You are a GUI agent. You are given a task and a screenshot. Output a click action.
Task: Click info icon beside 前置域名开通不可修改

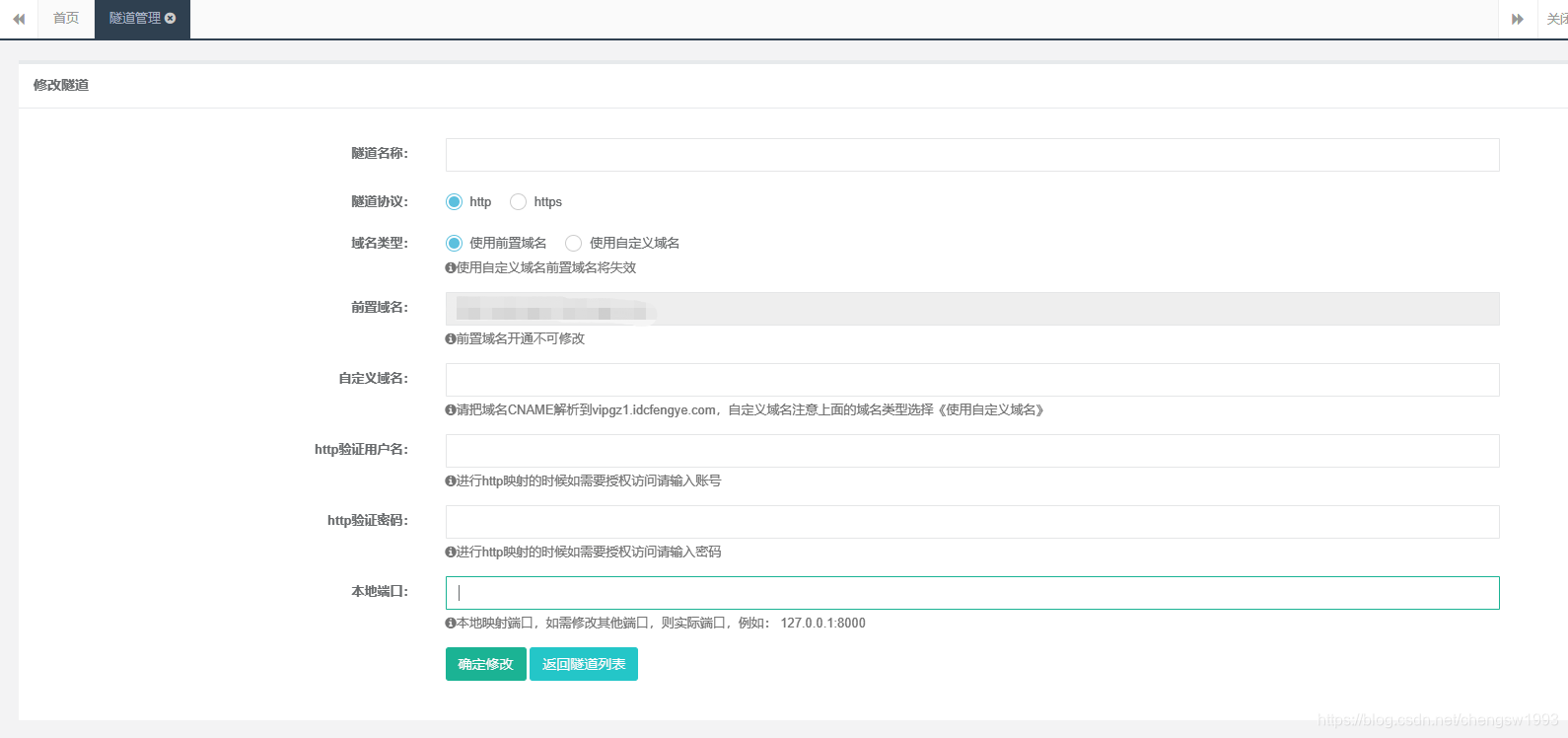click(451, 339)
